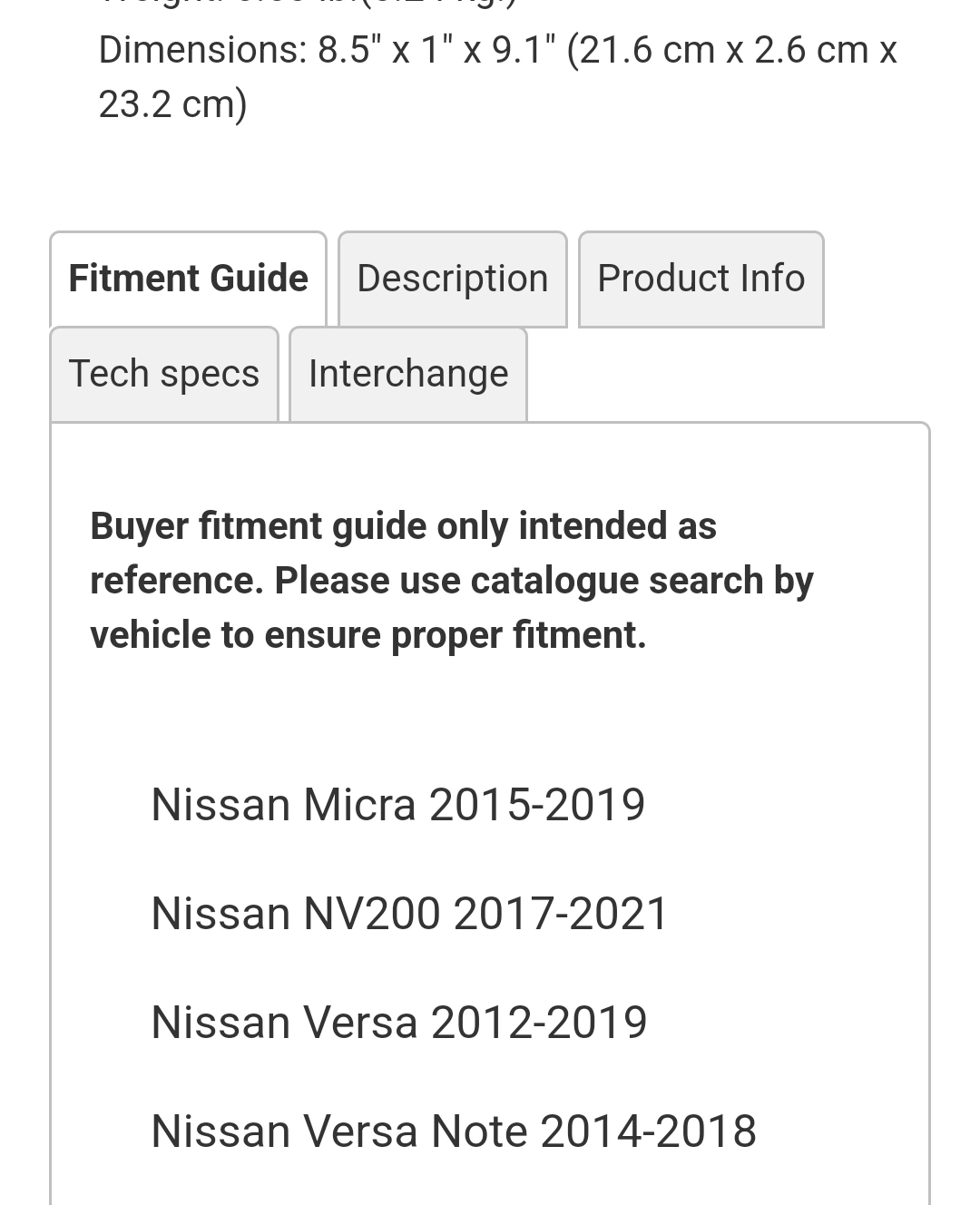Image resolution: width=980 pixels, height=1205 pixels.
Task: Click the word Micra in the list
Action: tap(359, 805)
